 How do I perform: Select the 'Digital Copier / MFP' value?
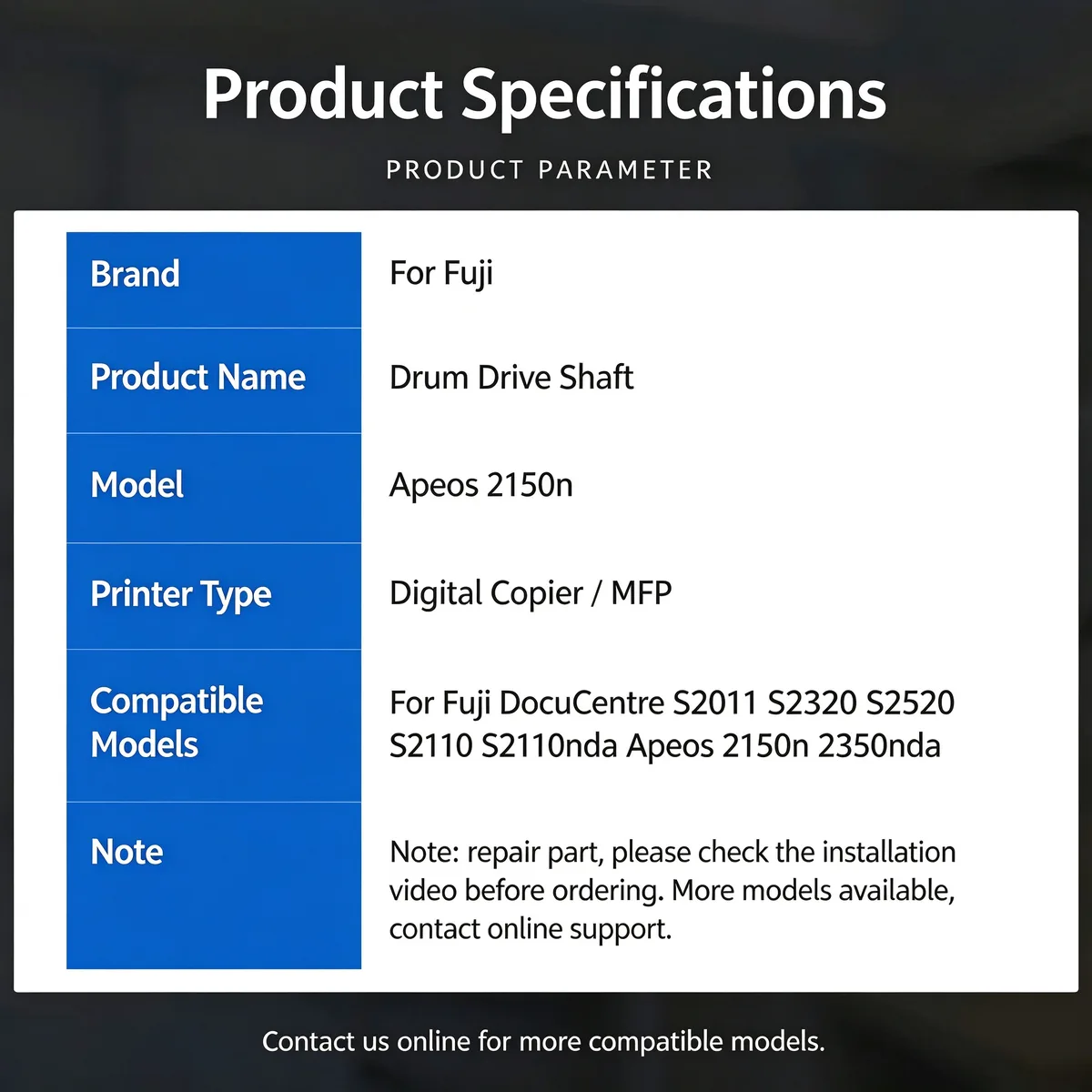[x=531, y=593]
